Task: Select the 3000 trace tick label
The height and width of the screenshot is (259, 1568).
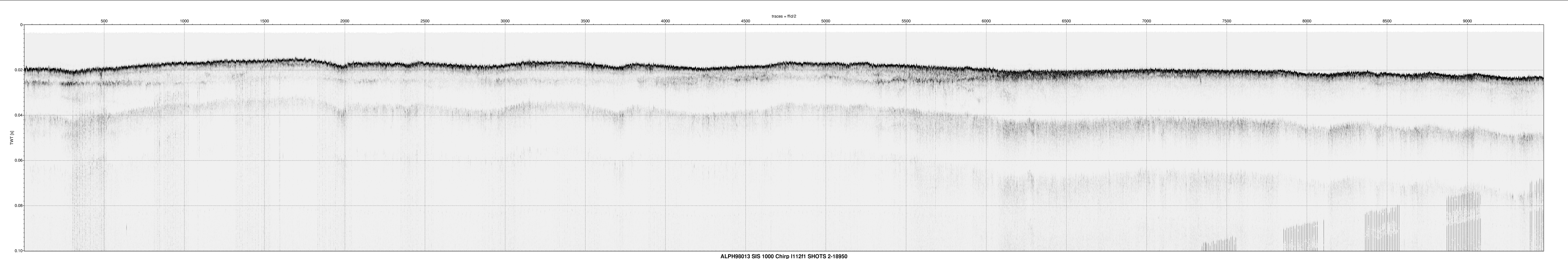Action: click(x=505, y=21)
